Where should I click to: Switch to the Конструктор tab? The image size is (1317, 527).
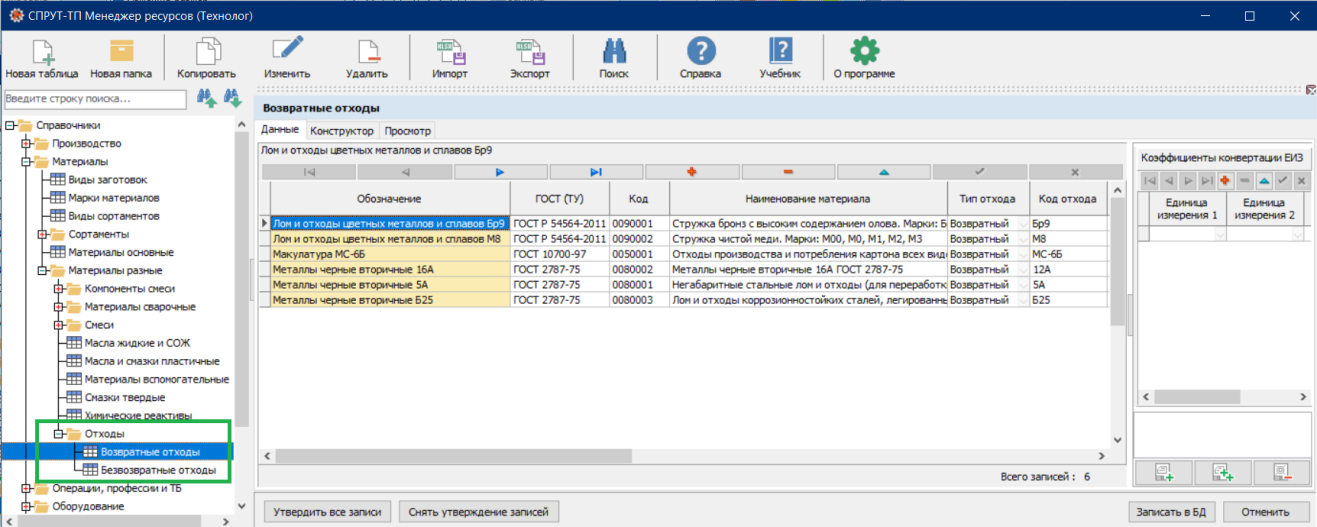click(x=342, y=131)
